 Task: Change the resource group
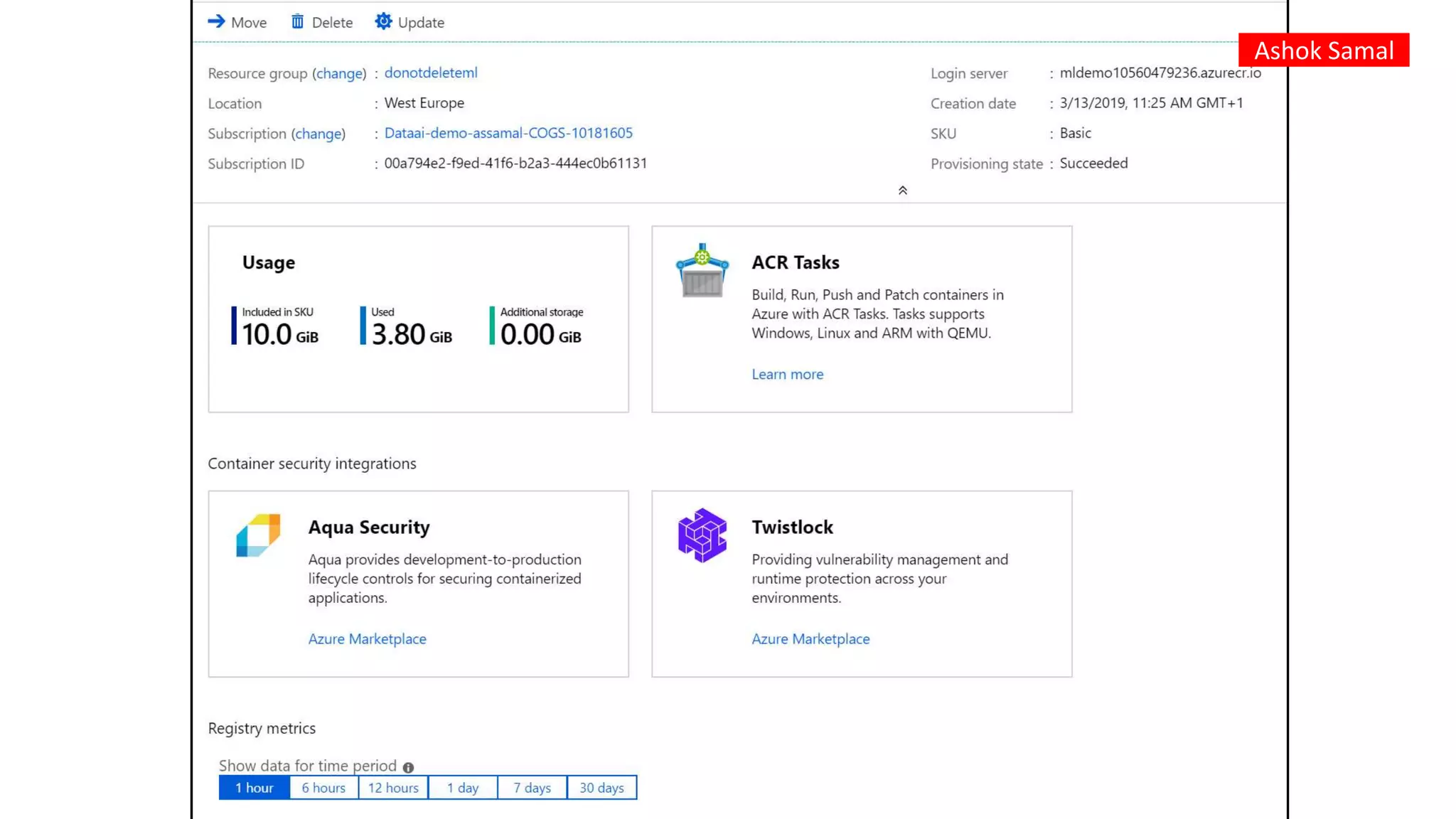pos(339,73)
